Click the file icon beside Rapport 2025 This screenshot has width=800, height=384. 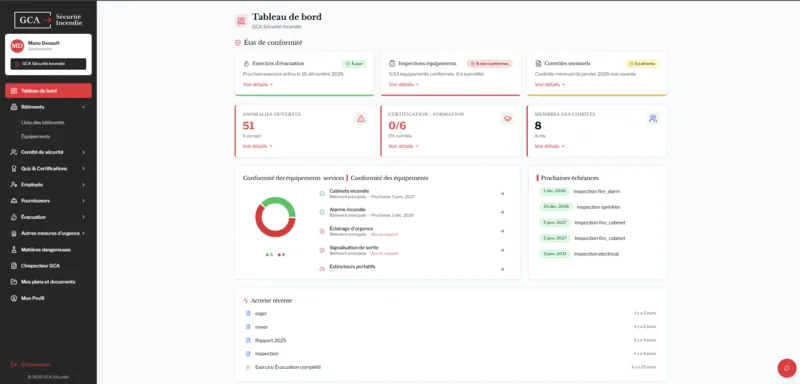click(x=248, y=340)
